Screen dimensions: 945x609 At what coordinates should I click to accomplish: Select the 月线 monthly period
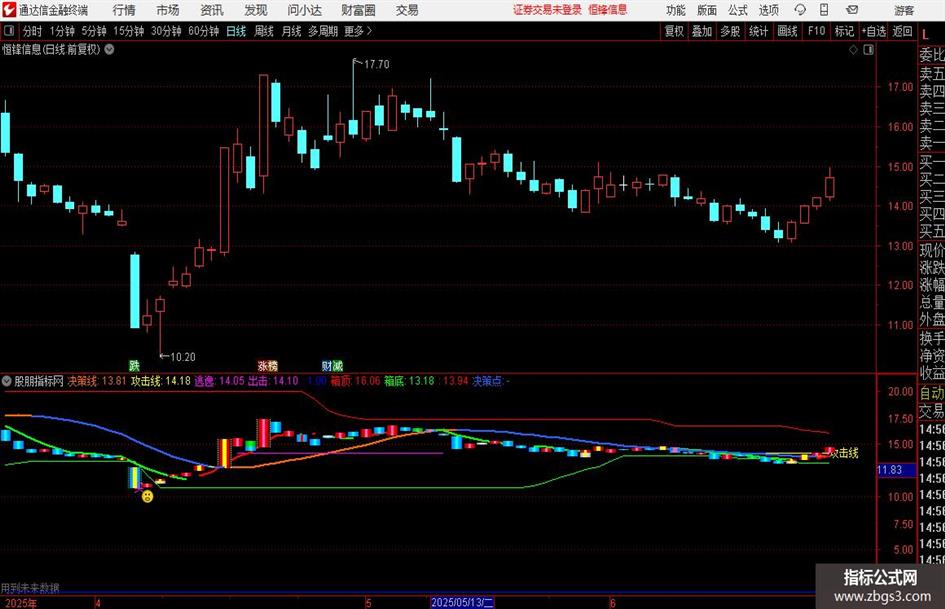292,31
